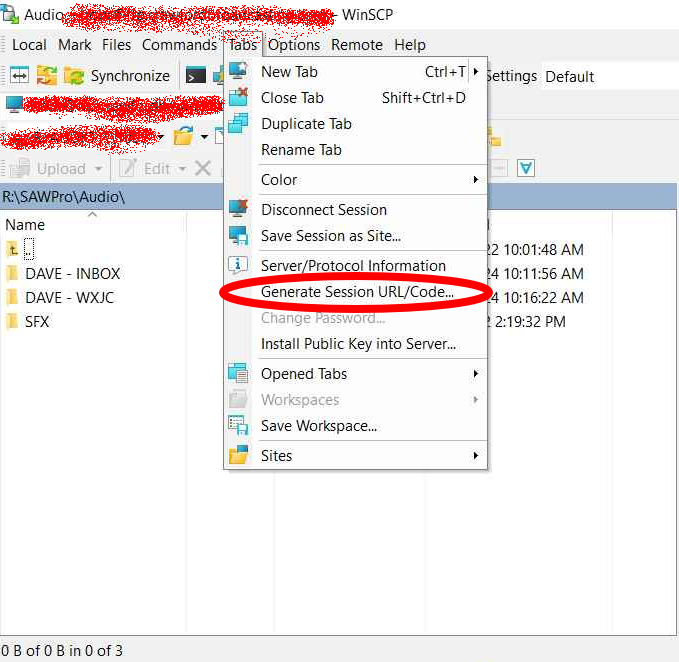Click the remote filter funnel icon
This screenshot has width=679, height=662.
point(526,168)
